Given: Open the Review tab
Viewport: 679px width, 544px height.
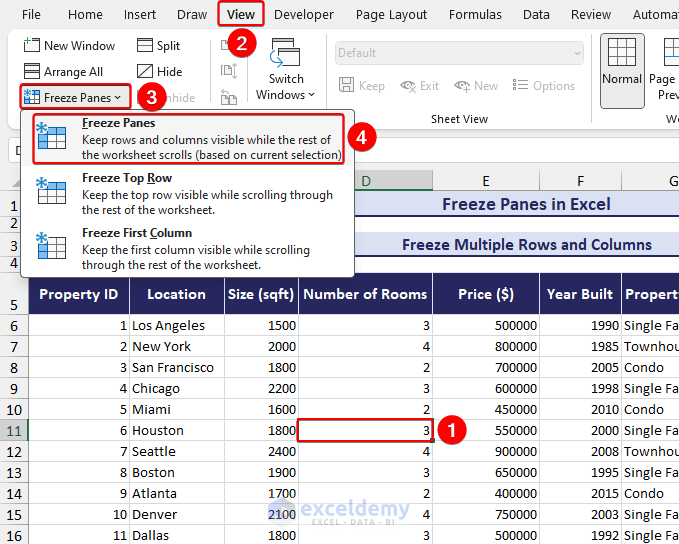Looking at the screenshot, I should point(591,15).
